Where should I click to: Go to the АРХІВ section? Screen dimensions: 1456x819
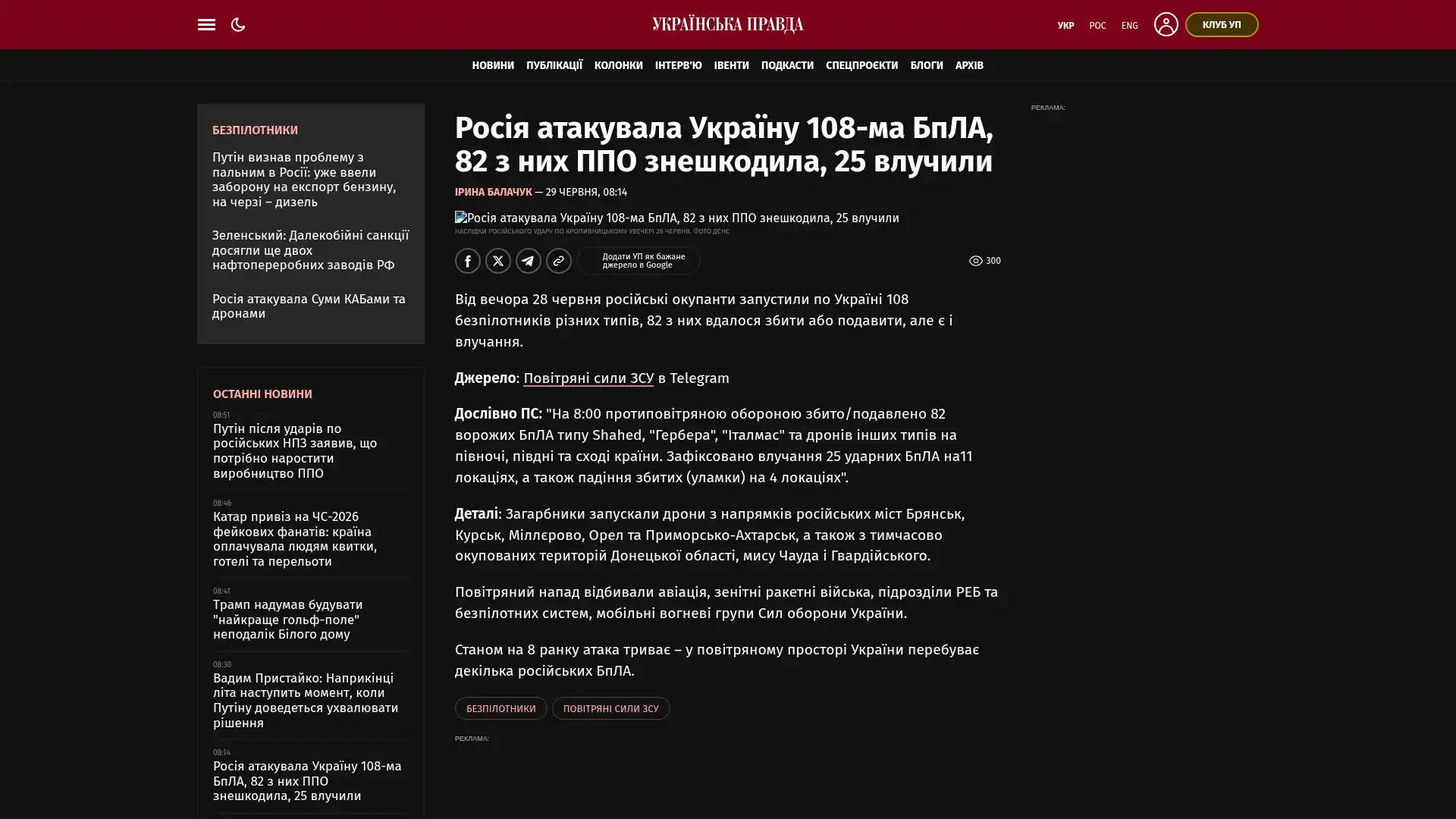[969, 65]
